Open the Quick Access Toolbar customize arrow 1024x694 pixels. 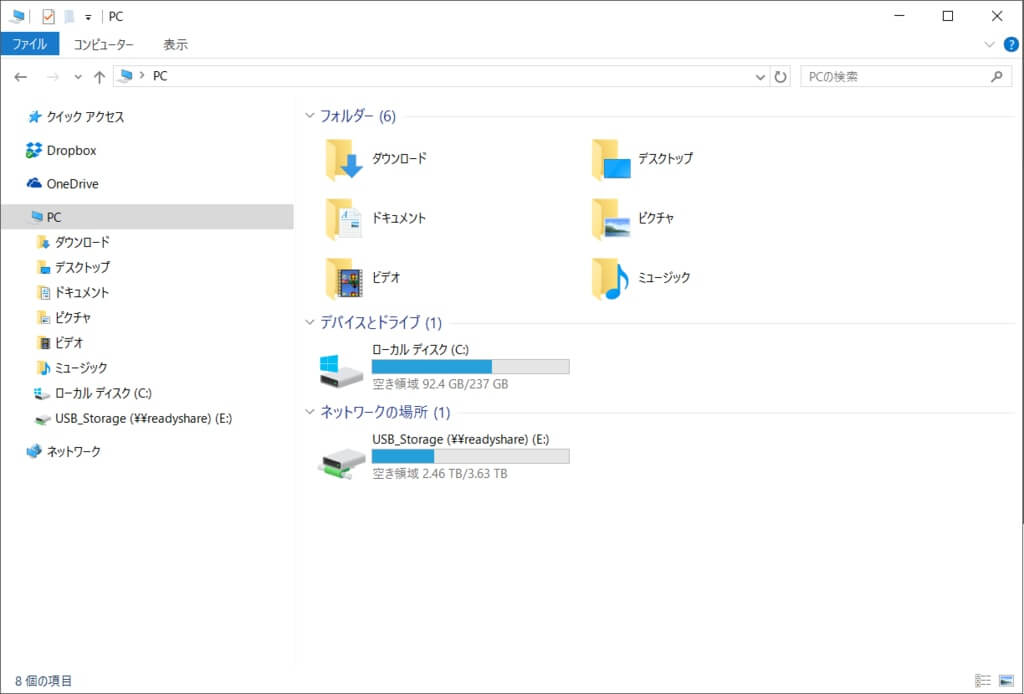pos(88,18)
